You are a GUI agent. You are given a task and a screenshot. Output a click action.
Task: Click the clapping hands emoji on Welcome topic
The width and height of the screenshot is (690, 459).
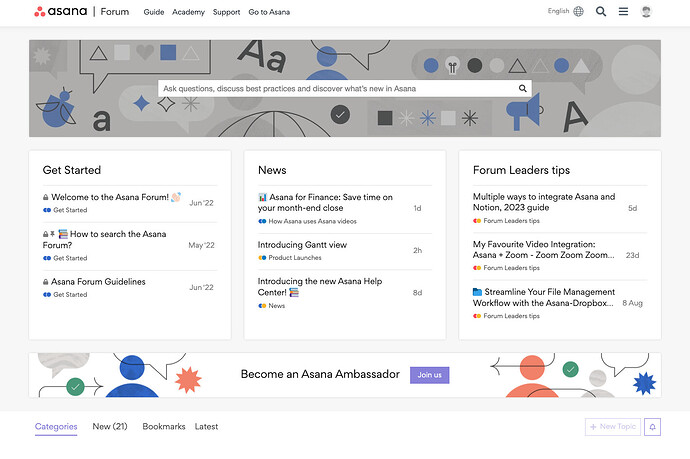tap(176, 197)
